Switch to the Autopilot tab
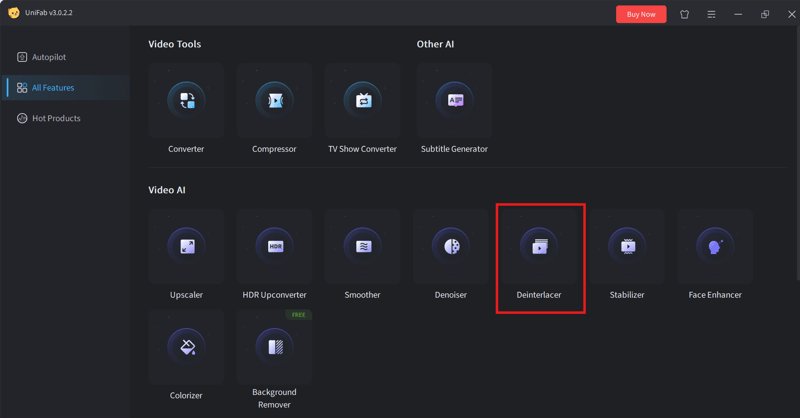The height and width of the screenshot is (418, 800). tap(48, 57)
